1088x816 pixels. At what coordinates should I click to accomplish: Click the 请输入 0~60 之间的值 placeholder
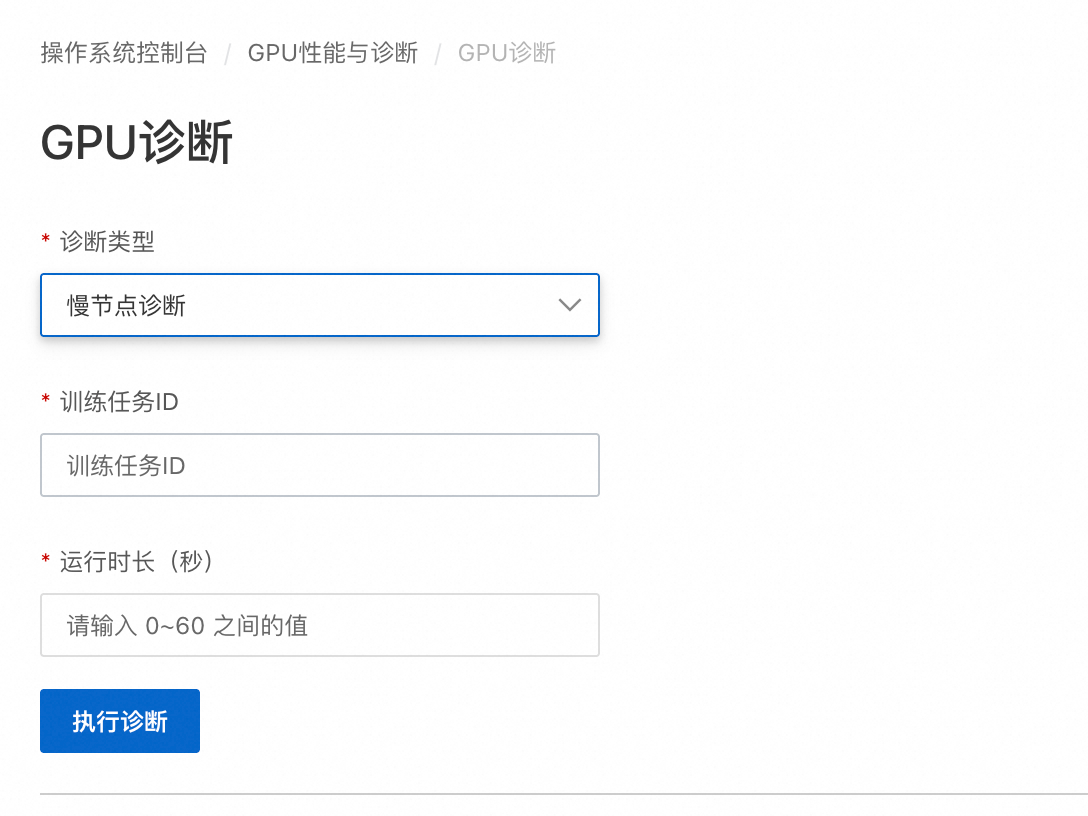187,626
